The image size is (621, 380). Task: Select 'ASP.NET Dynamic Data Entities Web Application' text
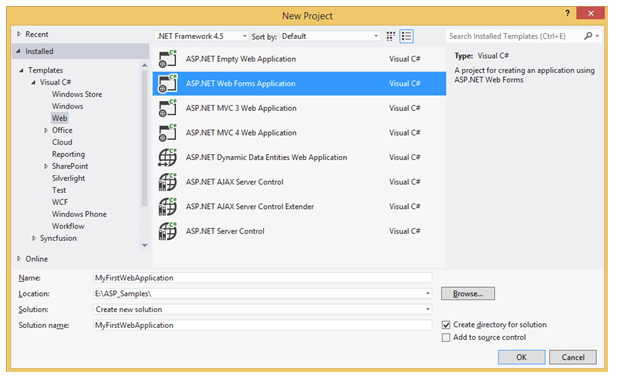(266, 157)
